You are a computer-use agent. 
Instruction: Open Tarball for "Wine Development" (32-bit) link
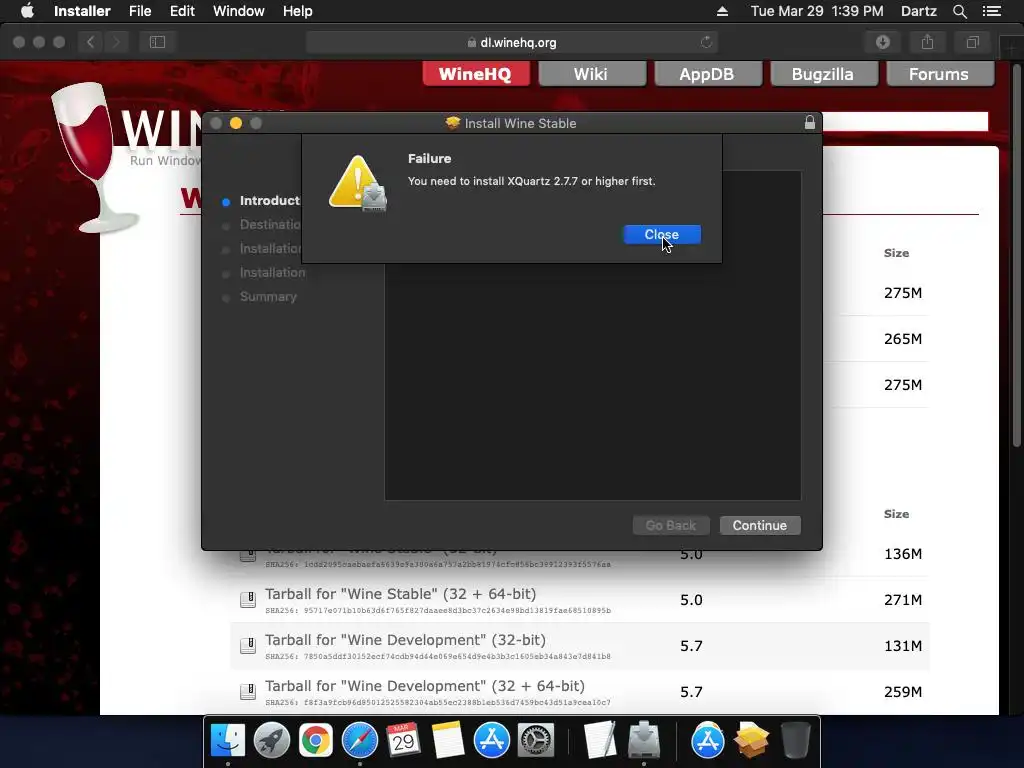click(x=405, y=640)
